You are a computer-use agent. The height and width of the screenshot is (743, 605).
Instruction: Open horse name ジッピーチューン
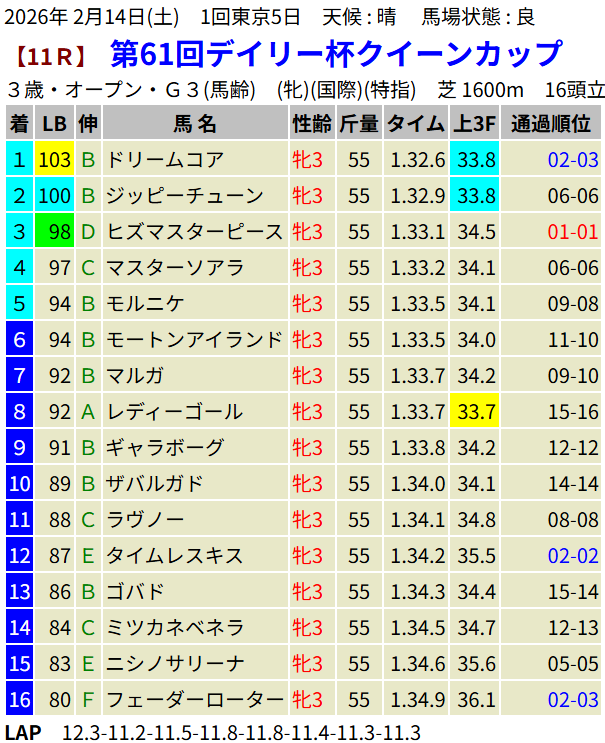point(185,196)
